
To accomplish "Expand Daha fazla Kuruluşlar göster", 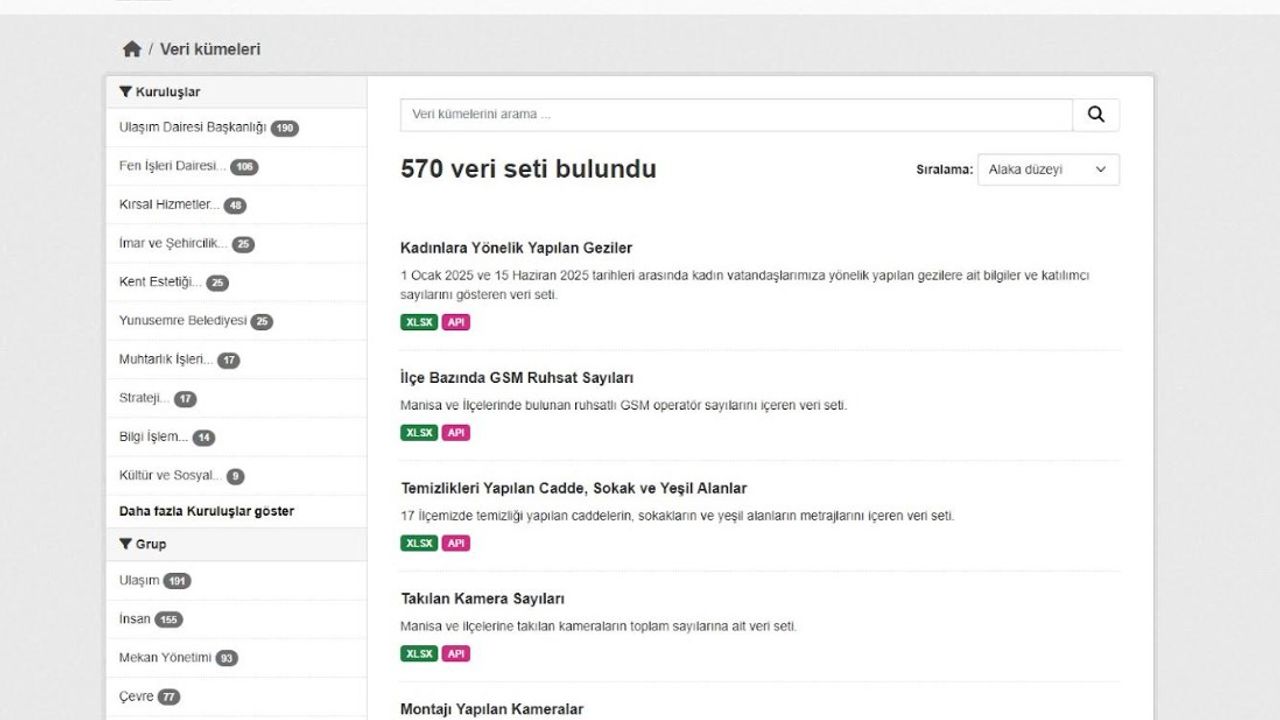I will pos(206,511).
